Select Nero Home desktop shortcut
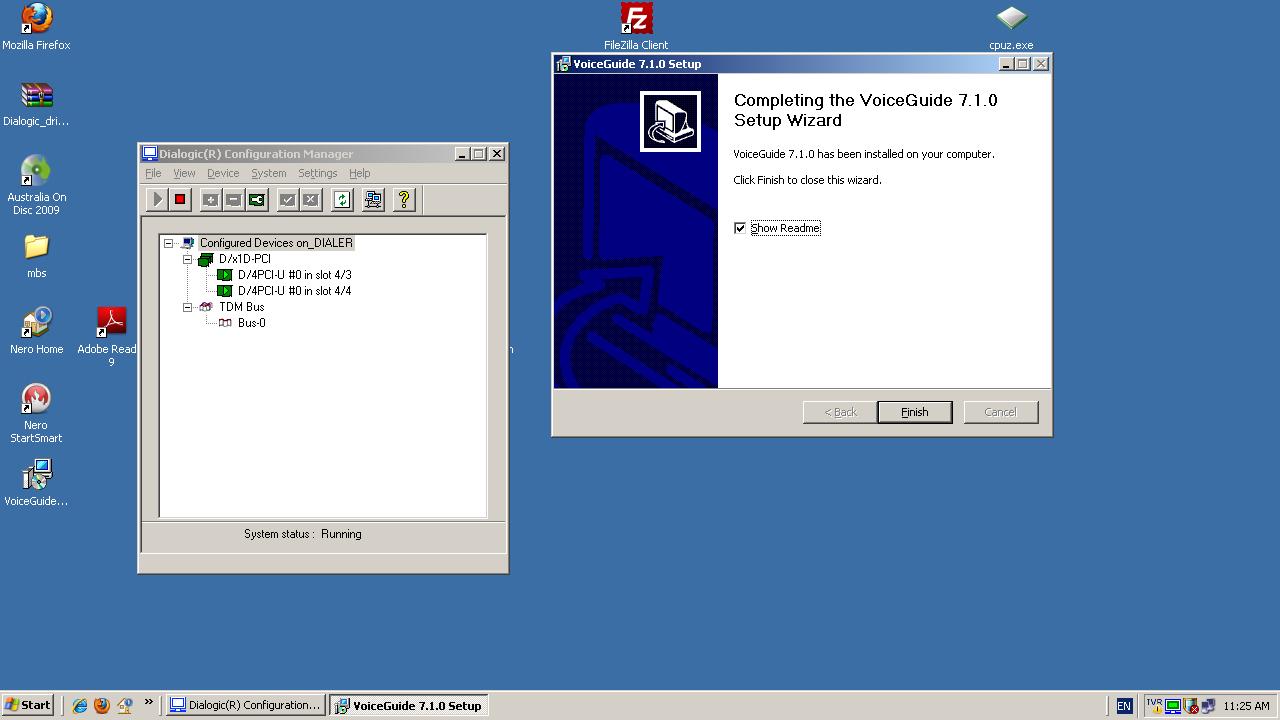This screenshot has height=720, width=1280. click(x=36, y=331)
